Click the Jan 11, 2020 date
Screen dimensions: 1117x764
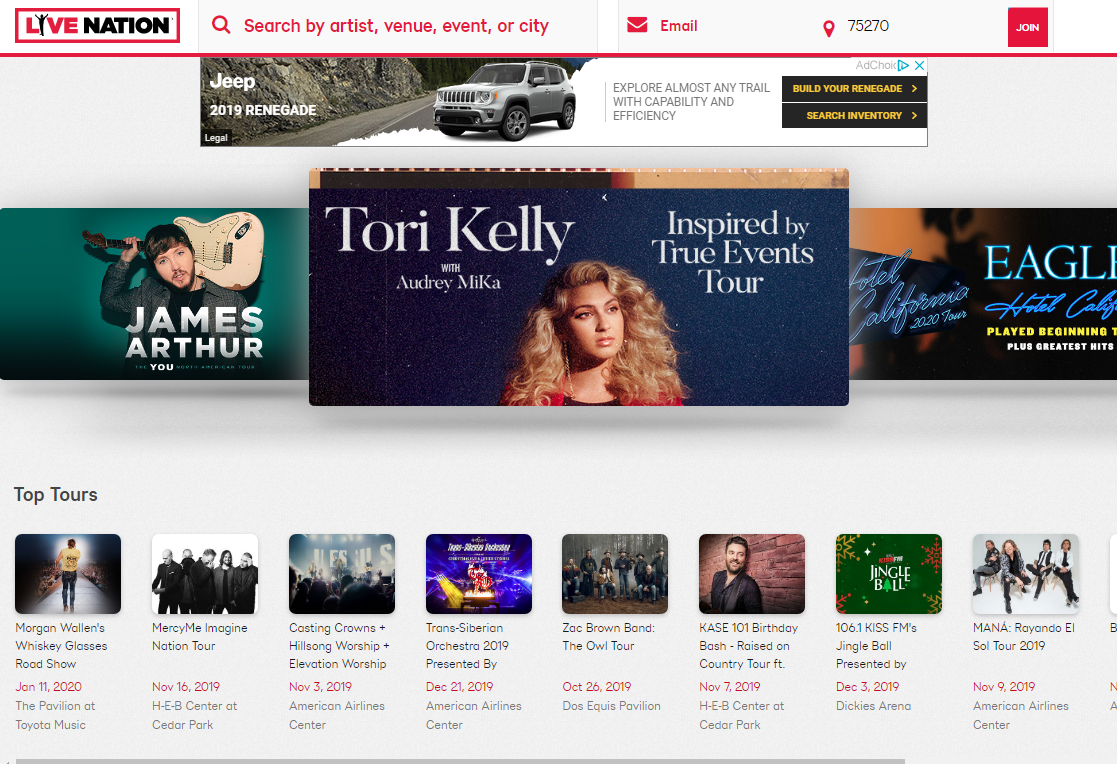pyautogui.click(x=48, y=686)
